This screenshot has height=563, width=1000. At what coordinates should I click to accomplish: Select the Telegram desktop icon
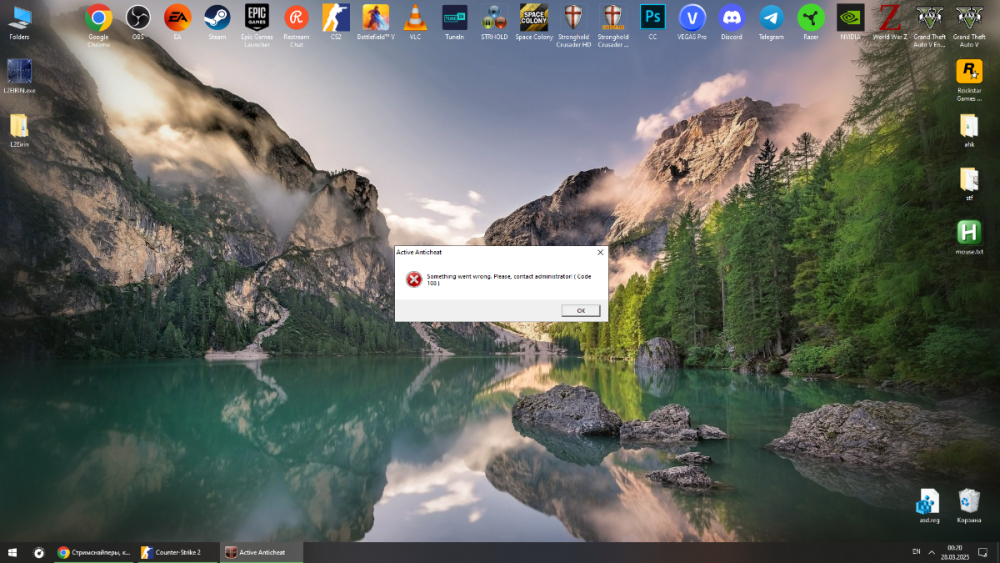click(x=771, y=18)
